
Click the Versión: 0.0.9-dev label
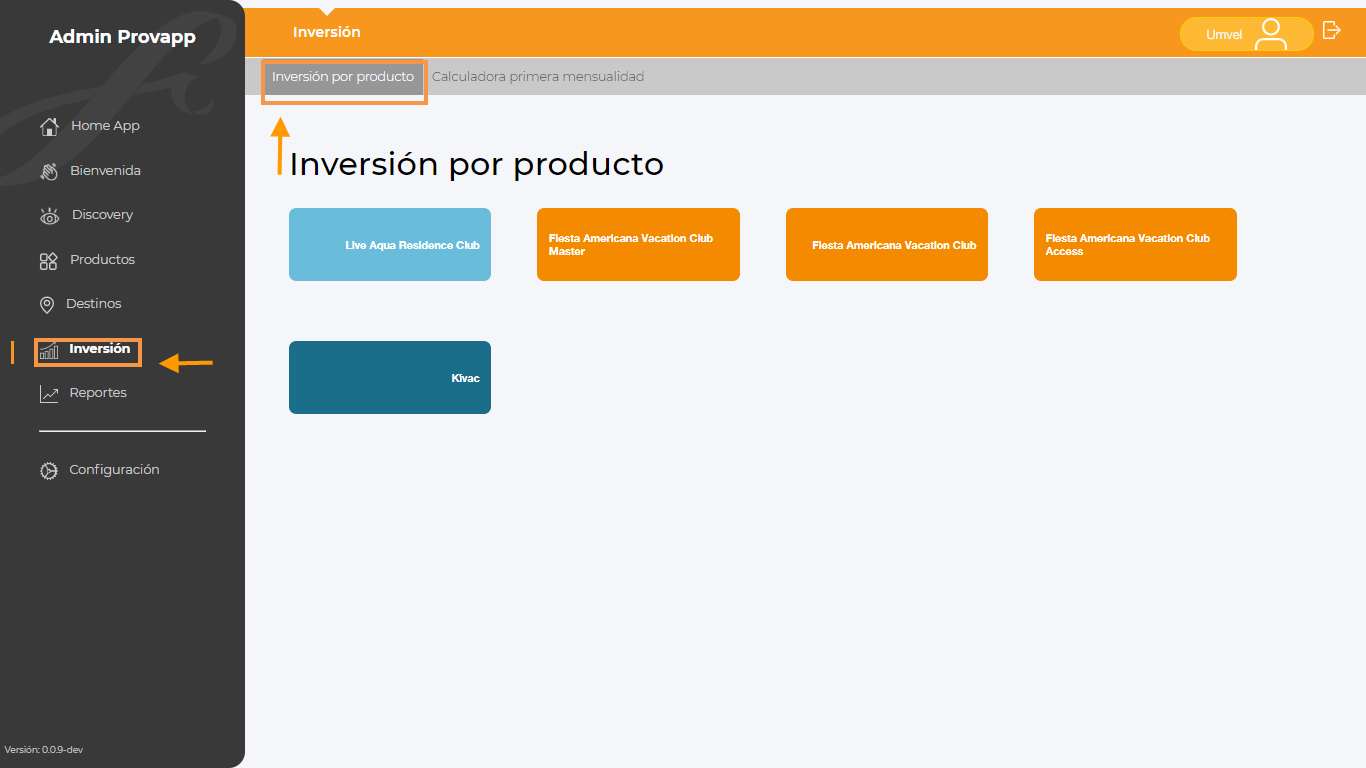click(44, 750)
